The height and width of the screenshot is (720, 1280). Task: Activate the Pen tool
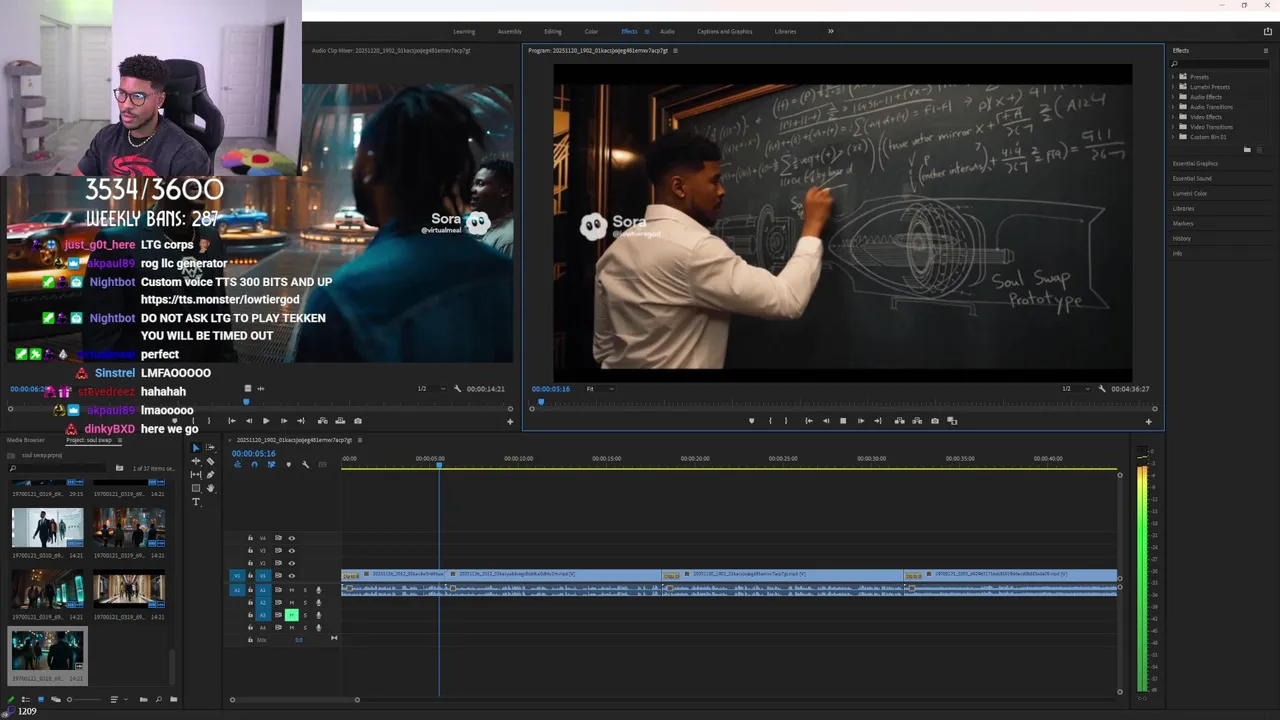[210, 475]
